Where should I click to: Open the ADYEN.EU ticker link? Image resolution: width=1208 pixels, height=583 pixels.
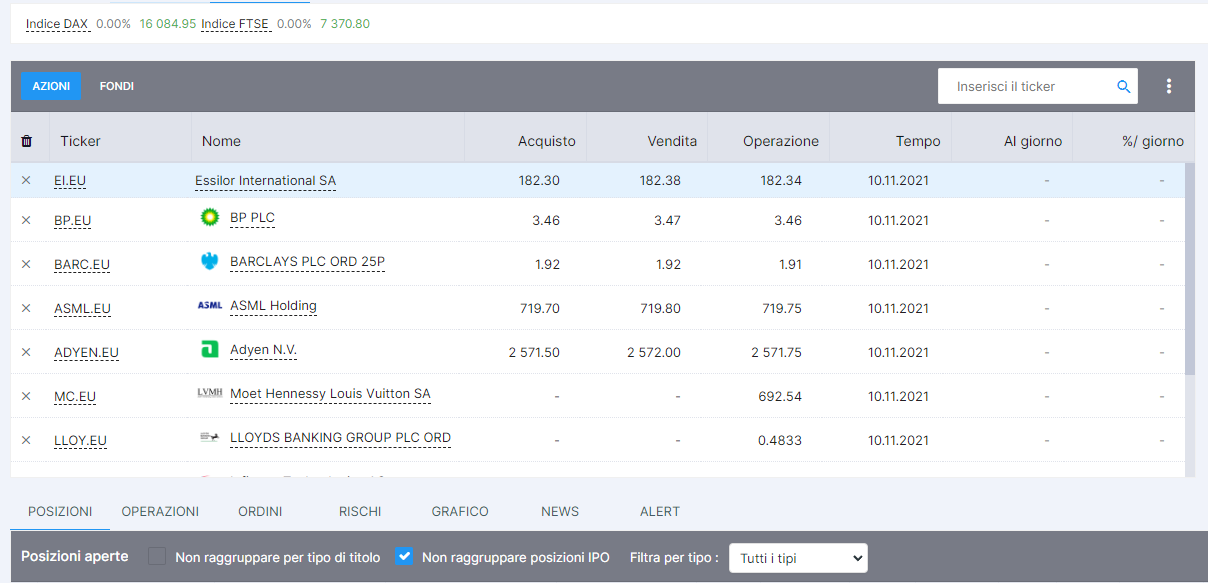tap(86, 353)
